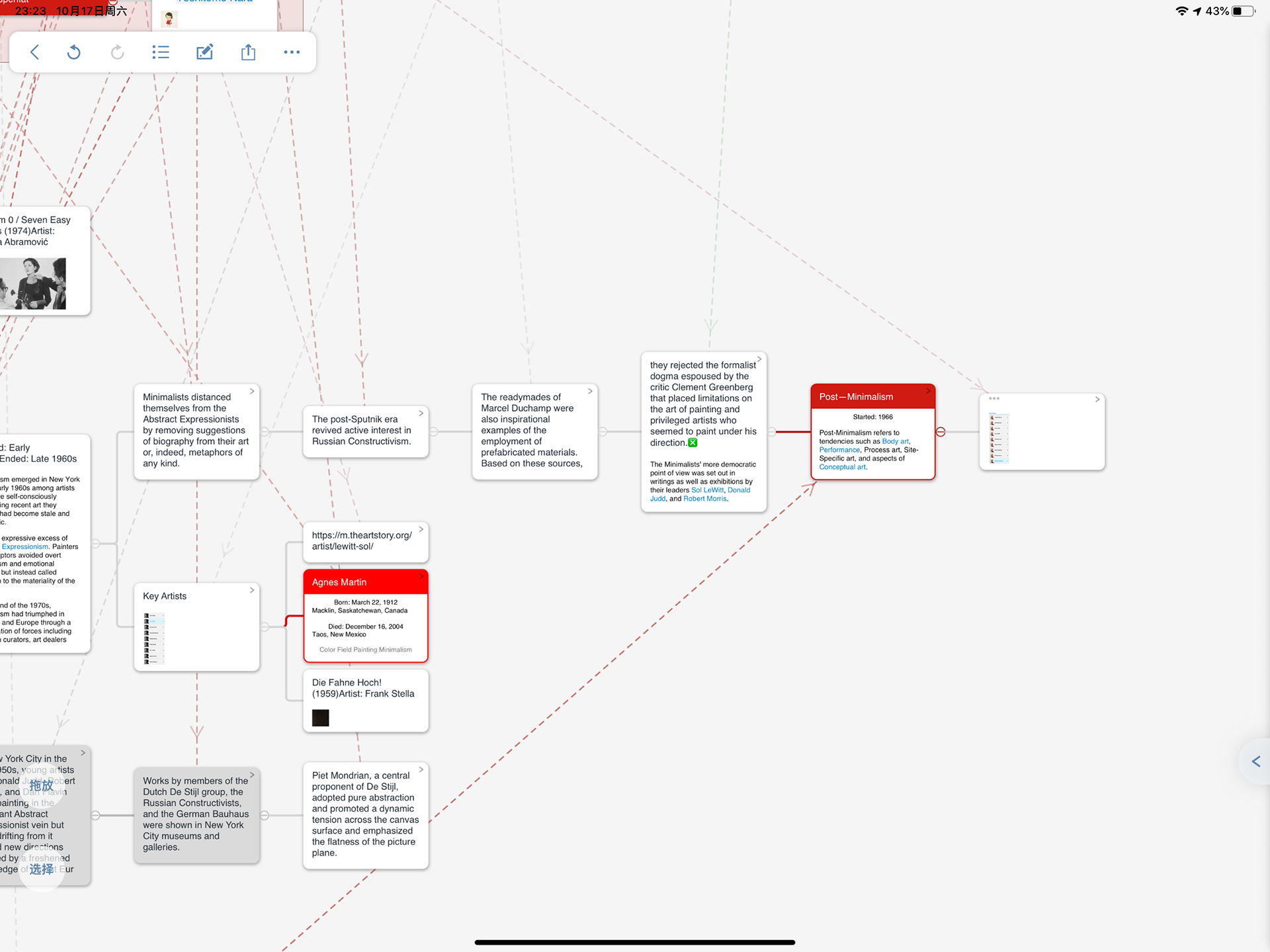Expand the blank thumbnail card chevron
The image size is (1270, 952).
(1097, 399)
